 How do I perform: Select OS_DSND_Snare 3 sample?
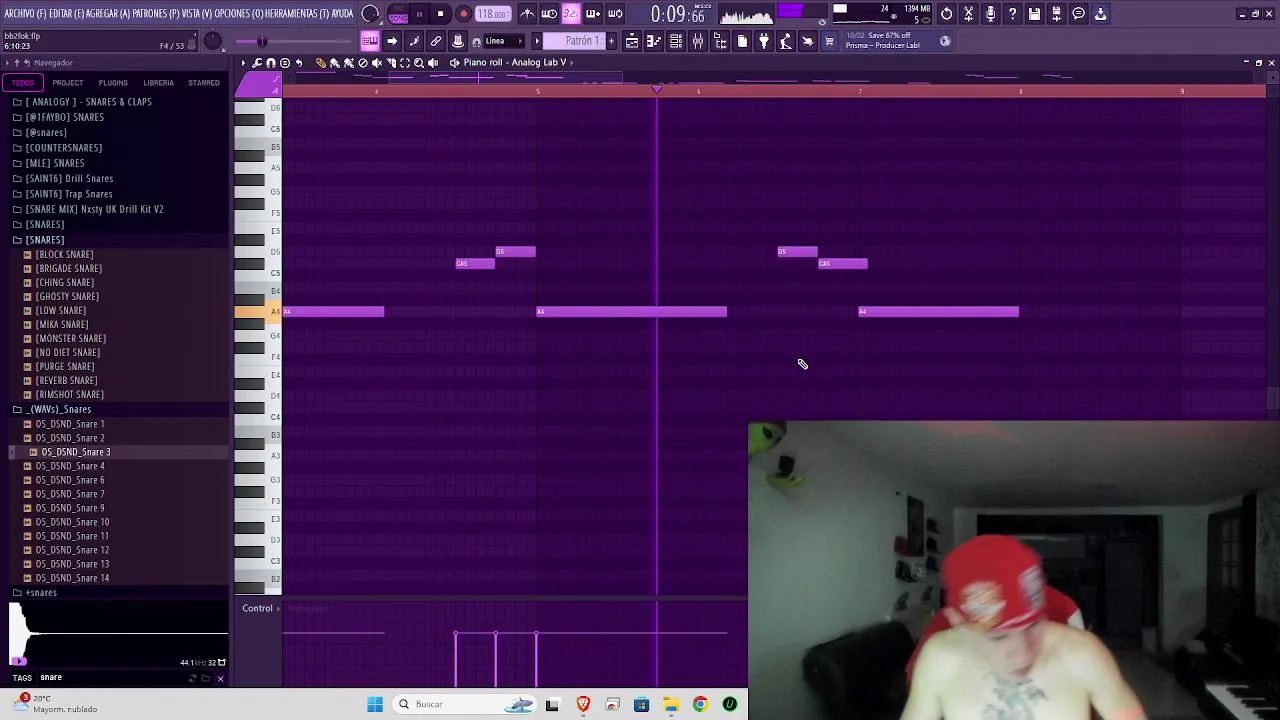click(x=76, y=452)
